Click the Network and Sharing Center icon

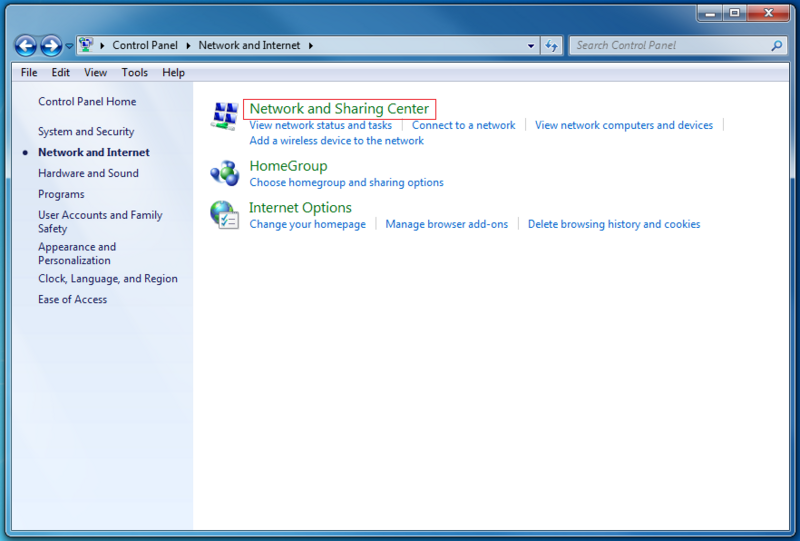pyautogui.click(x=224, y=116)
